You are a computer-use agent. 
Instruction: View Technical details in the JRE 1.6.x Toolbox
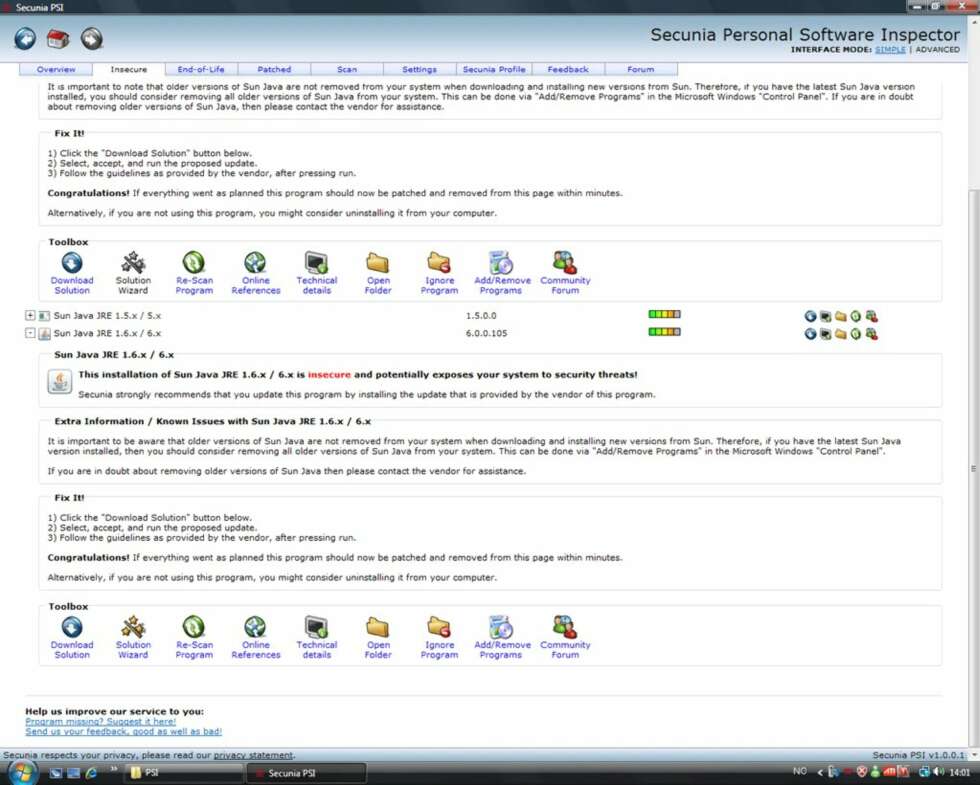tap(317, 638)
